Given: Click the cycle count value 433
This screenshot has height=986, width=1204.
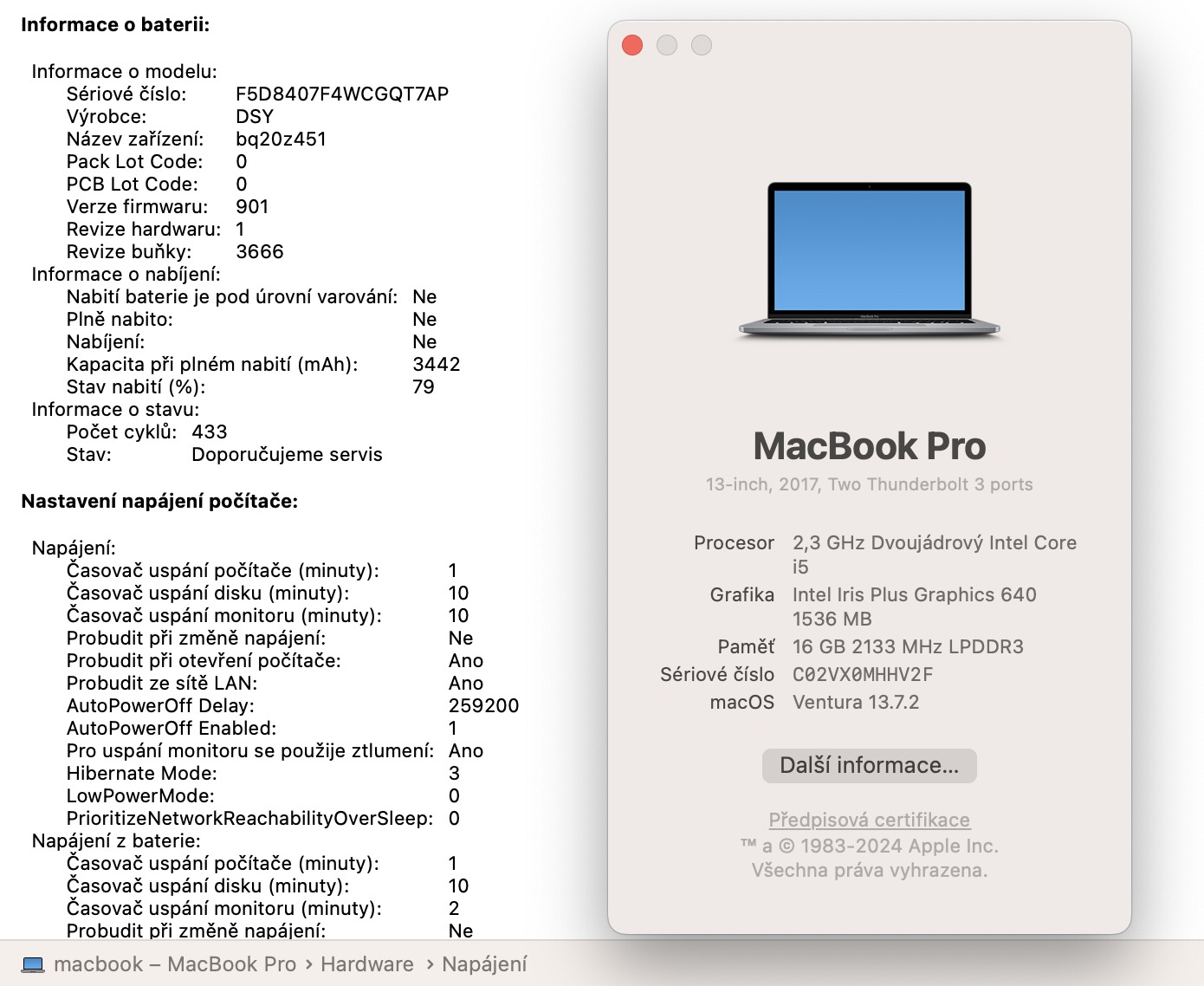Looking at the screenshot, I should (210, 432).
